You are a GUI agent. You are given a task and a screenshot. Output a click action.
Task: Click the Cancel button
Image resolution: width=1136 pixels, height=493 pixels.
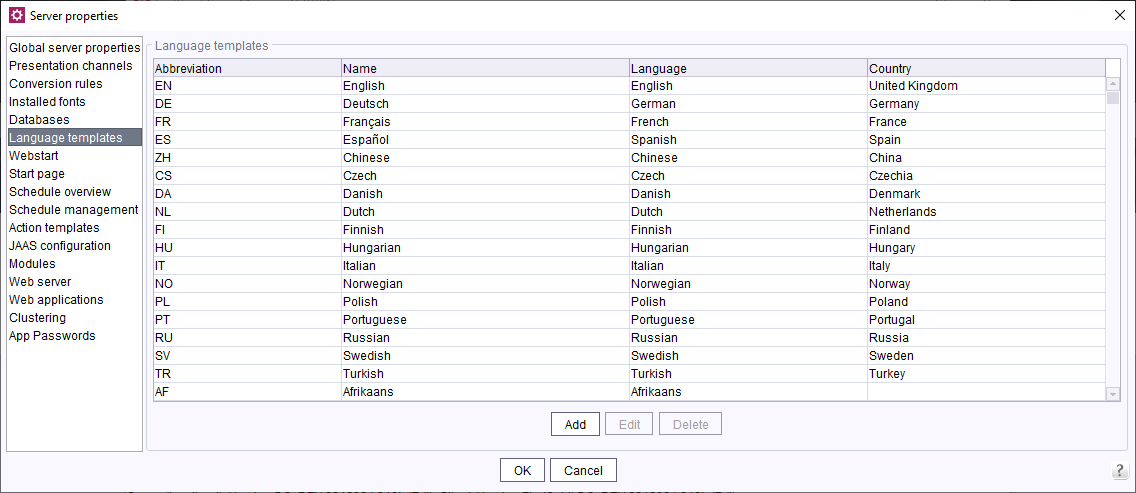click(583, 470)
